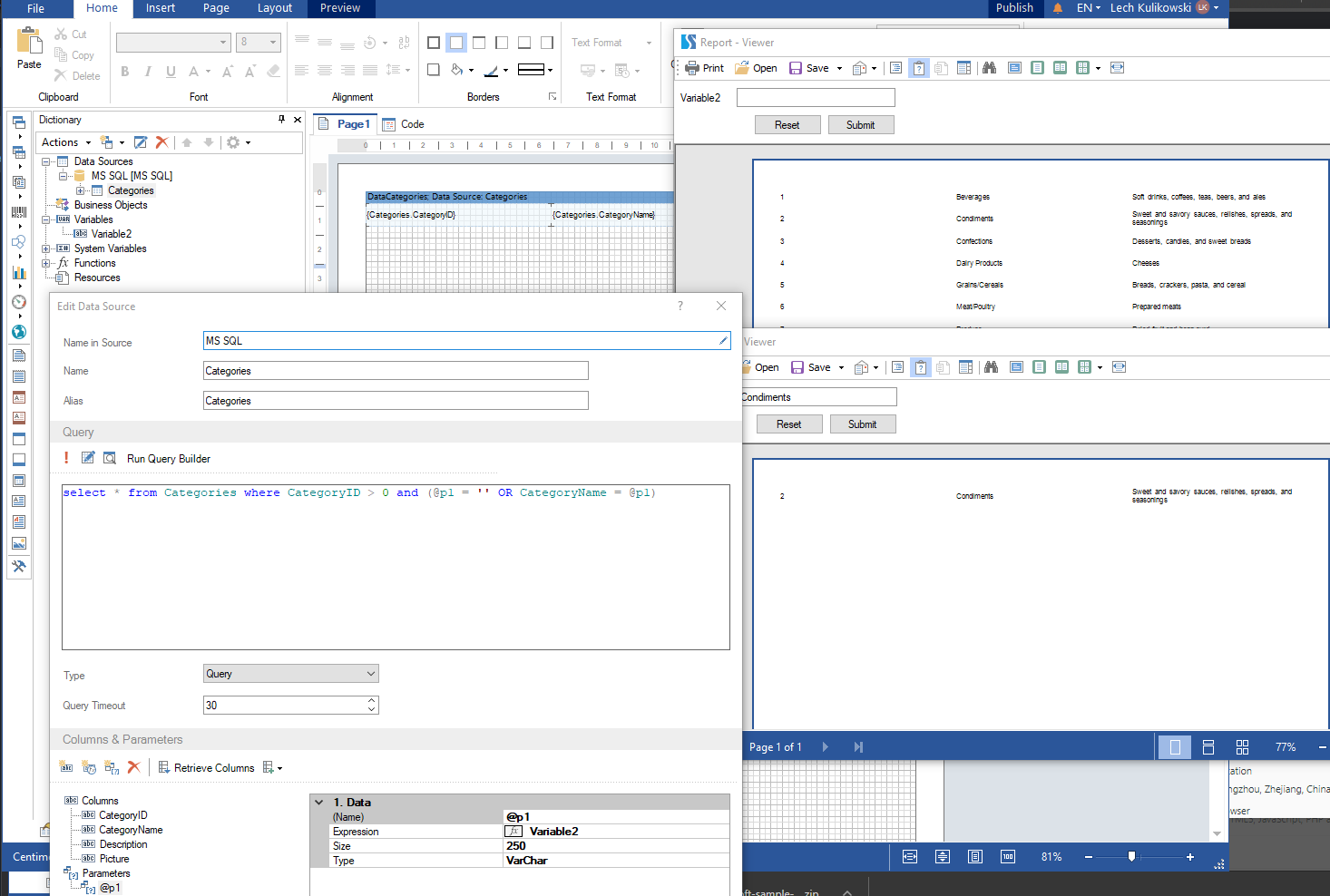Click the designer zoom slider handle

(x=1131, y=856)
